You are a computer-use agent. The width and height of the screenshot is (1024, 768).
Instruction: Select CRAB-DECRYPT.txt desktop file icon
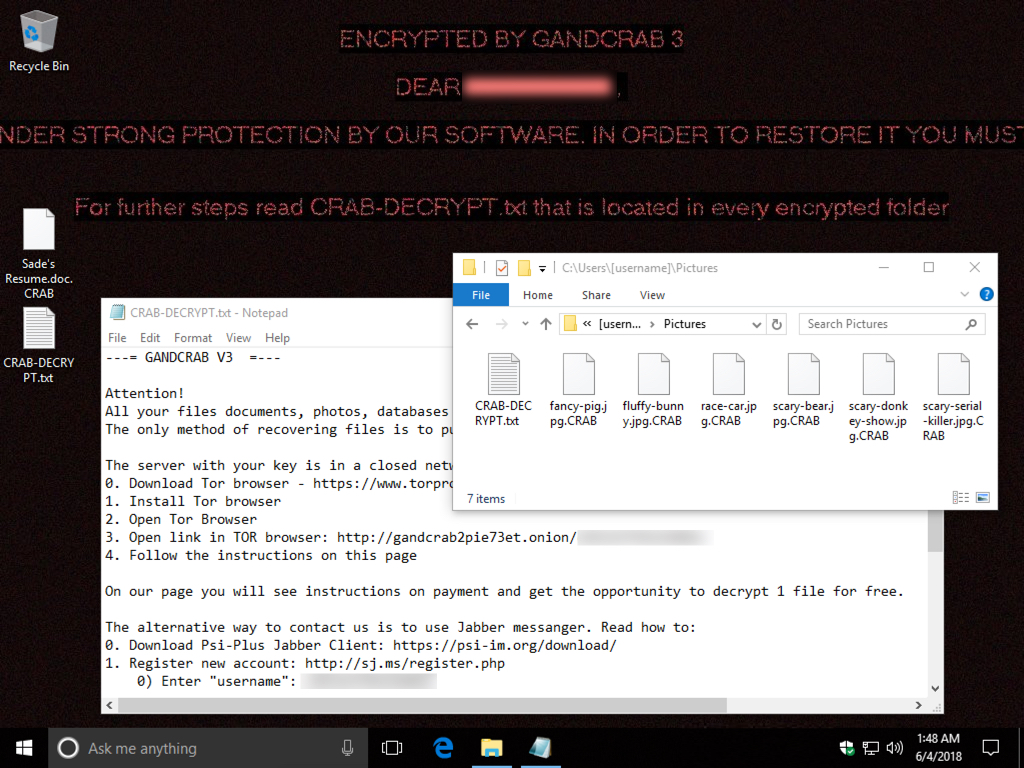click(x=39, y=345)
